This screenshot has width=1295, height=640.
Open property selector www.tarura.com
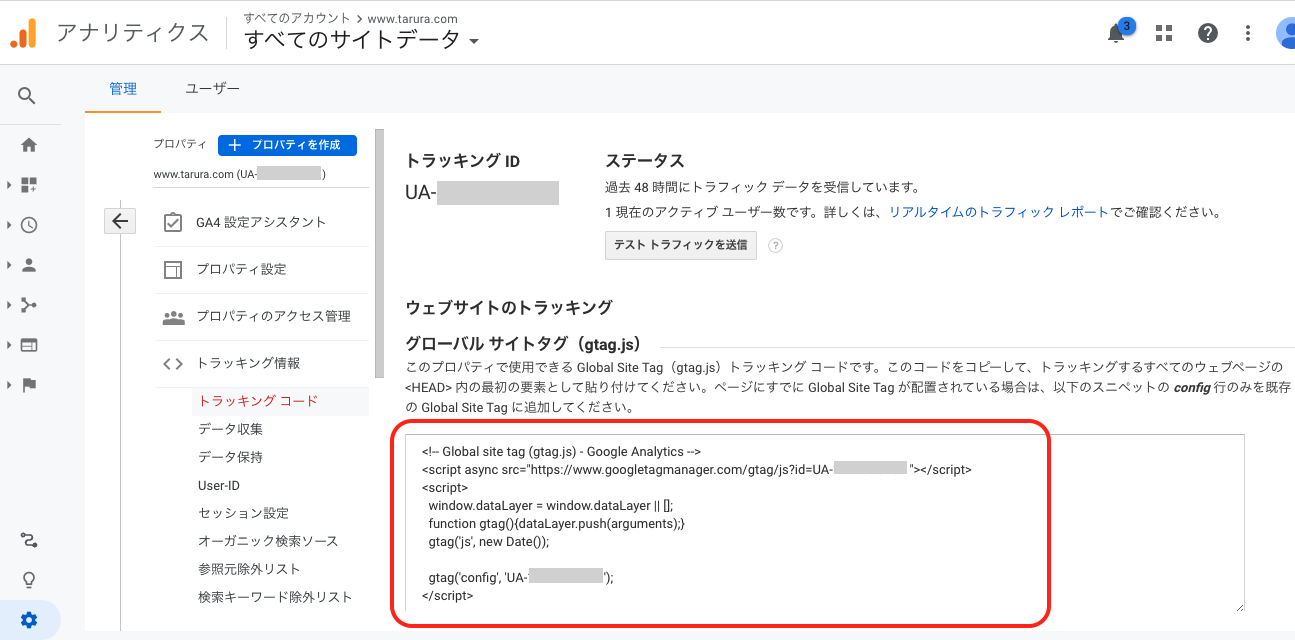pyautogui.click(x=260, y=174)
